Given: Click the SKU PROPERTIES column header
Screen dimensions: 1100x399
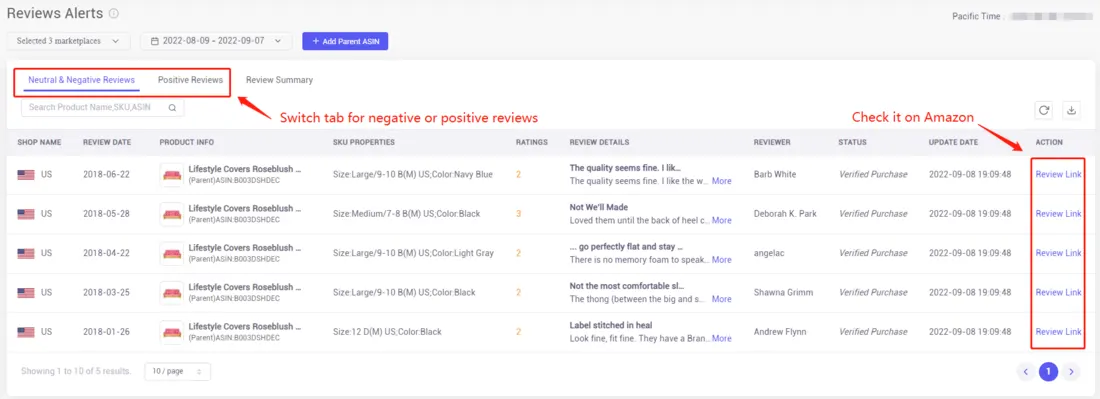Looking at the screenshot, I should [363, 142].
